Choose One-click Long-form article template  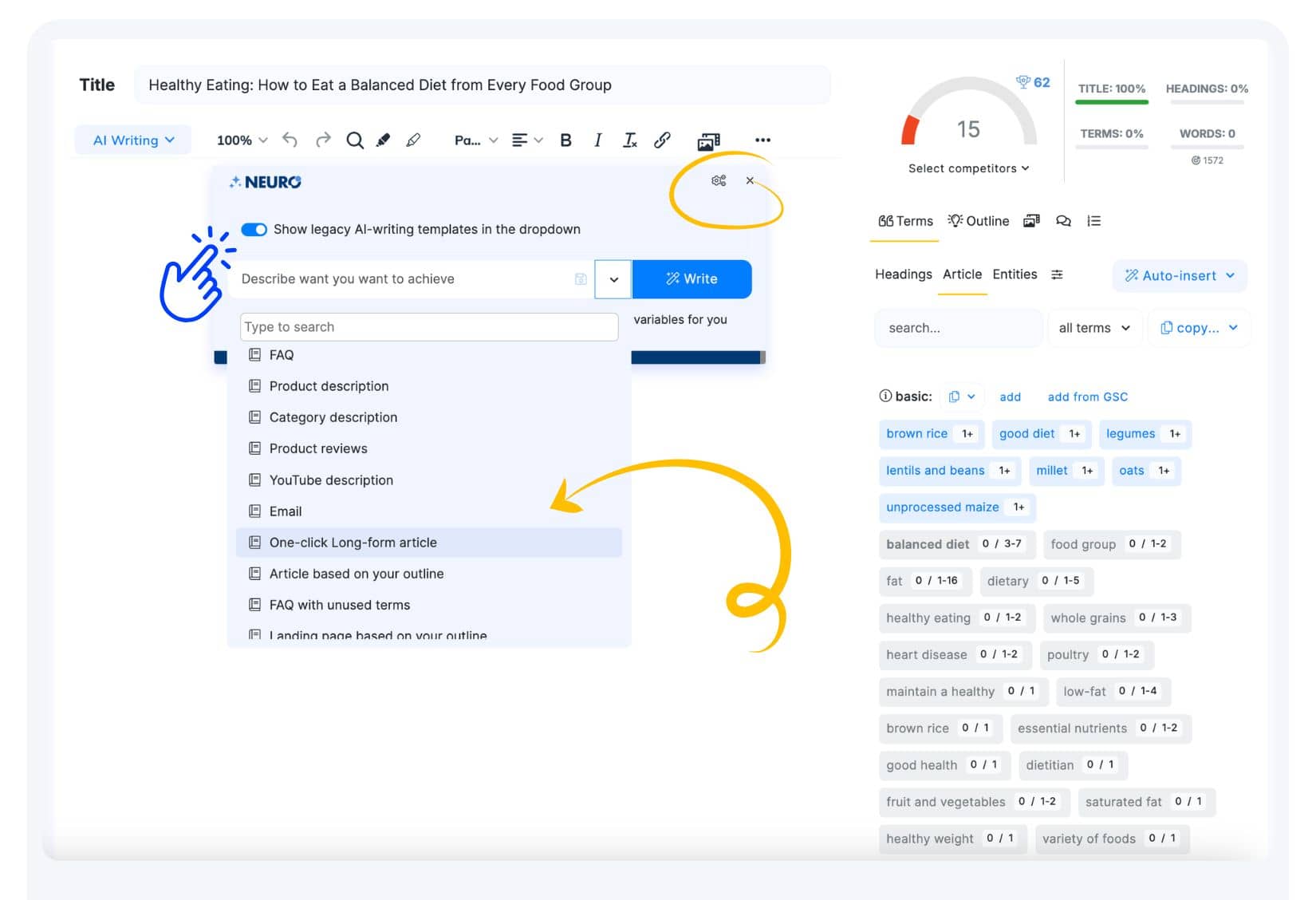429,543
